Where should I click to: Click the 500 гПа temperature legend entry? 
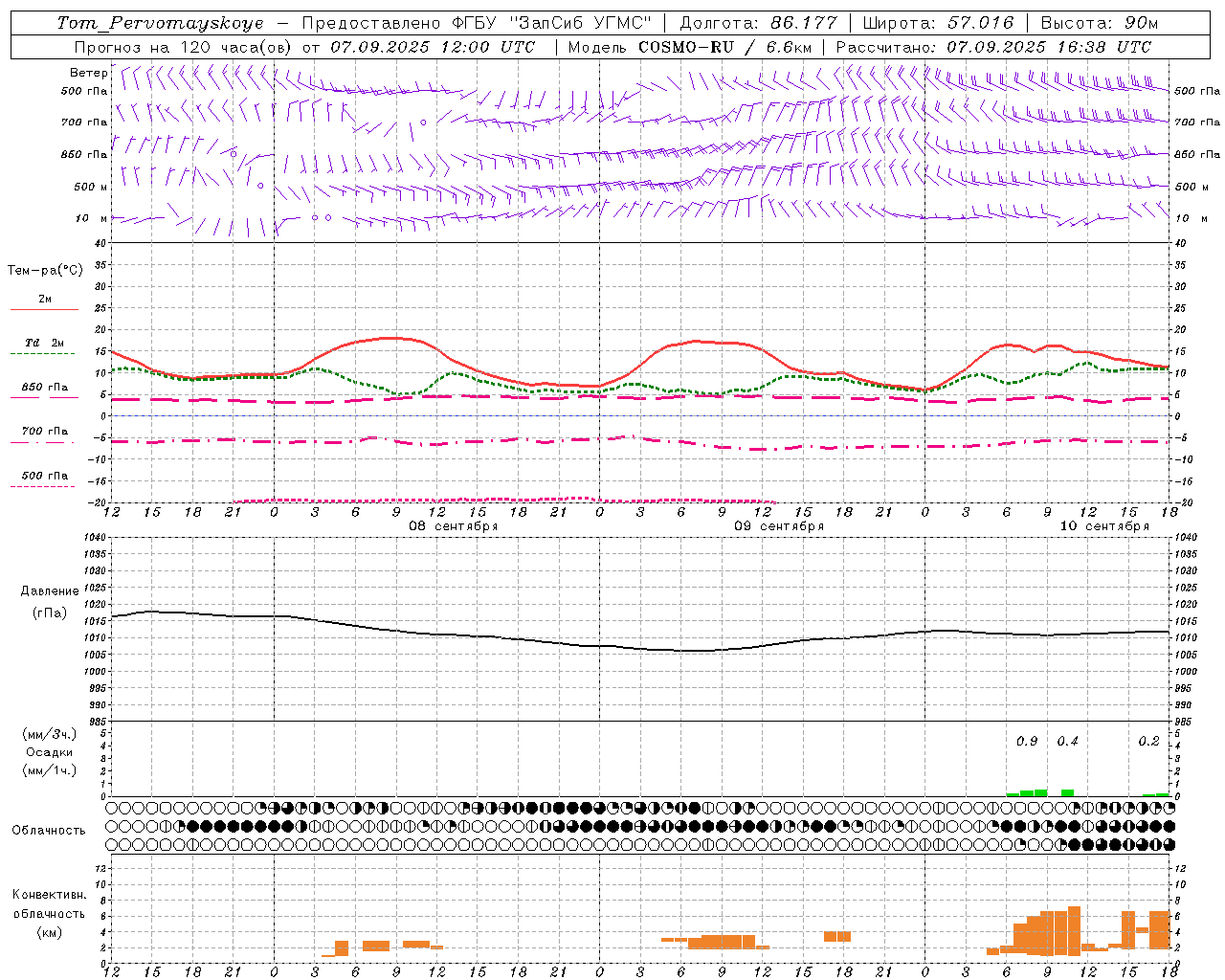point(45,476)
